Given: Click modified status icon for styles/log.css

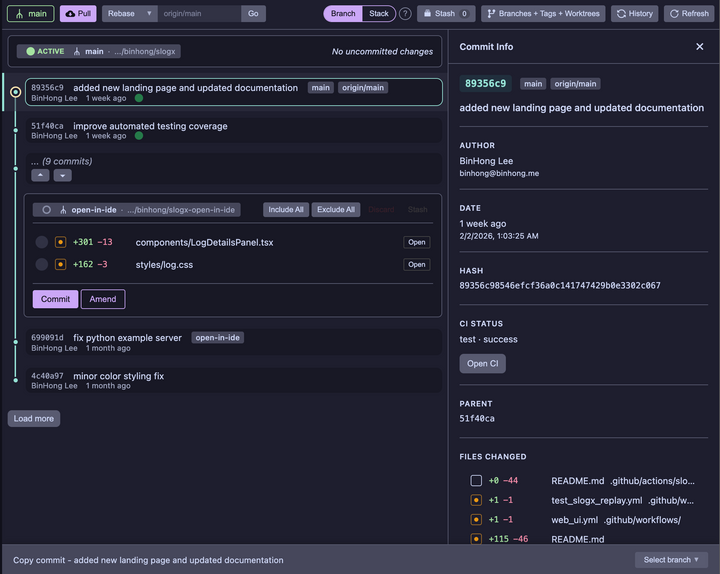Looking at the screenshot, I should pos(60,264).
